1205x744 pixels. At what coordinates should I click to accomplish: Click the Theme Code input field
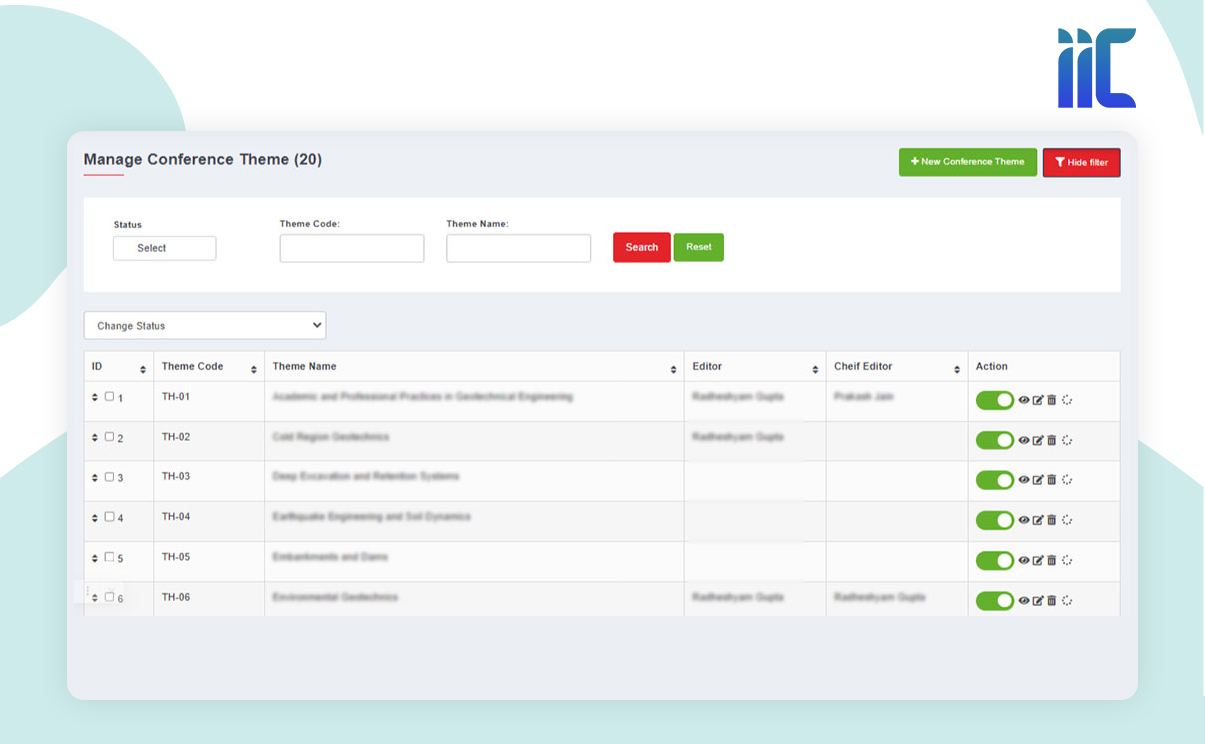(x=352, y=248)
